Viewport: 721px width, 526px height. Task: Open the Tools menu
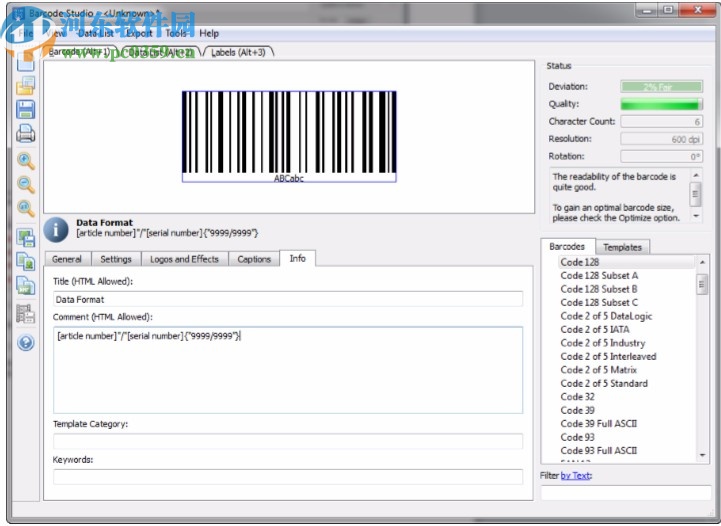tap(176, 33)
